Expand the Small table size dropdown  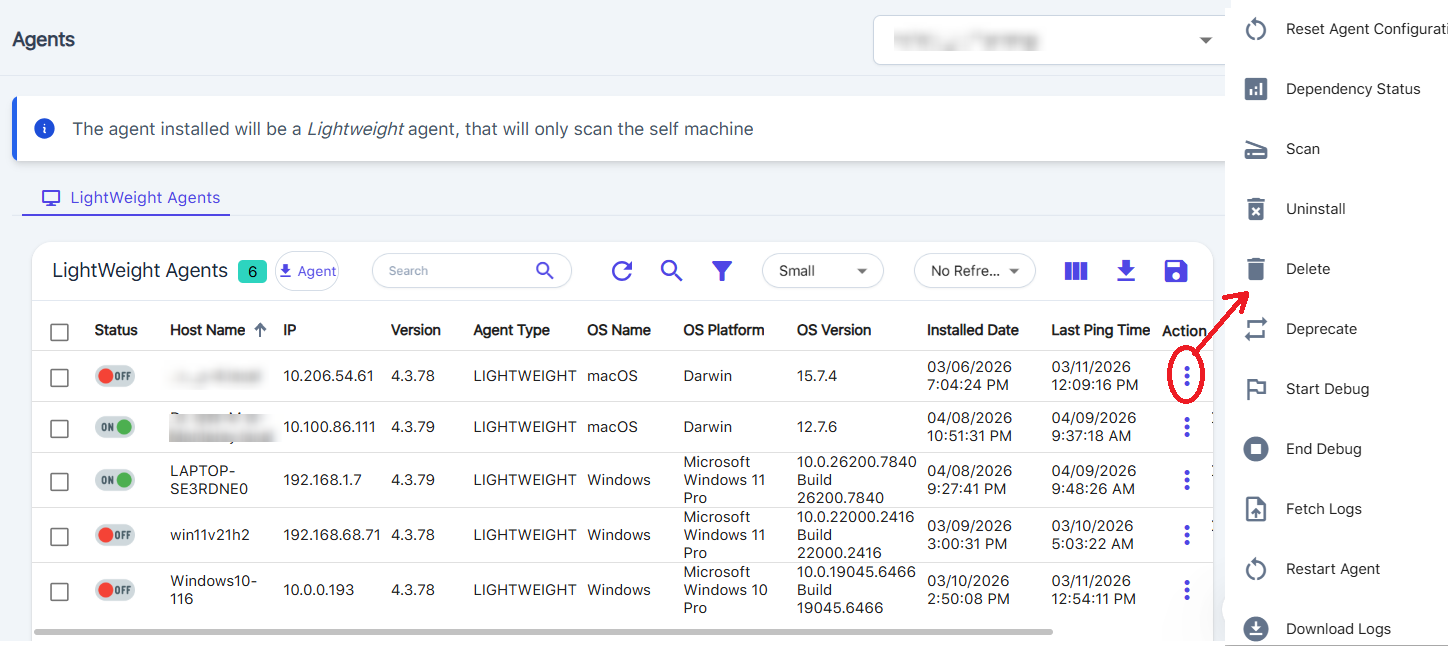click(x=822, y=271)
